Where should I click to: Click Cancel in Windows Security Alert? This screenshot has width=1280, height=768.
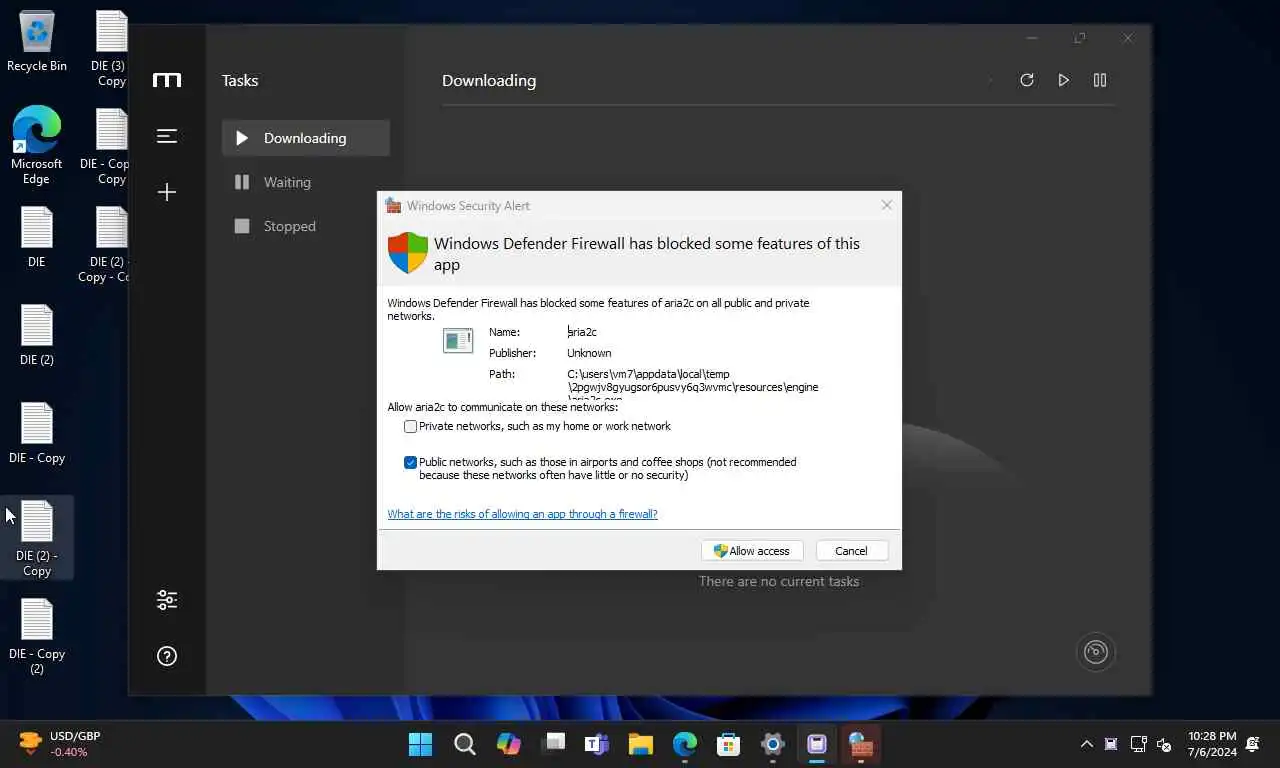[851, 551]
